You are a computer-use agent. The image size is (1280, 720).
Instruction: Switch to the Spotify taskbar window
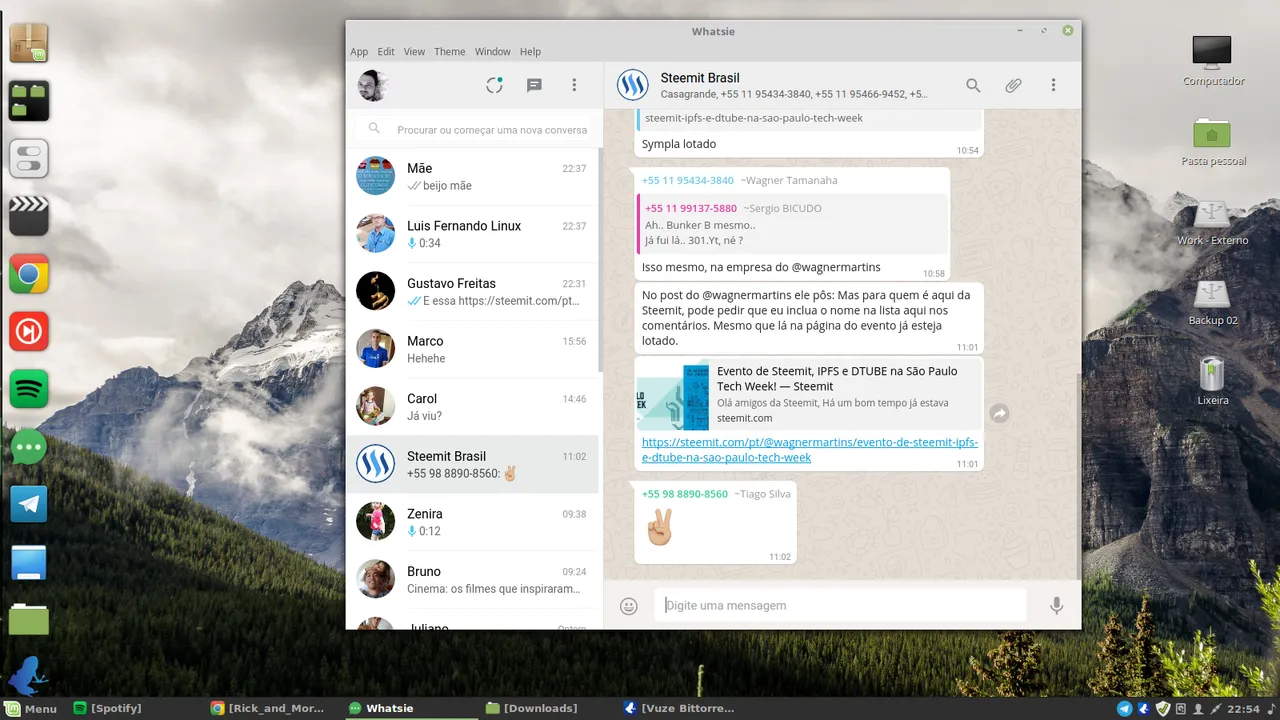point(108,708)
